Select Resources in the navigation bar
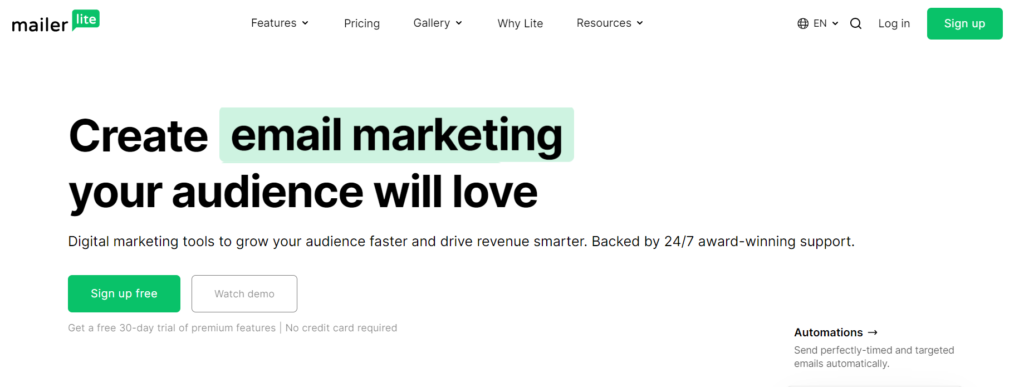 coord(603,23)
